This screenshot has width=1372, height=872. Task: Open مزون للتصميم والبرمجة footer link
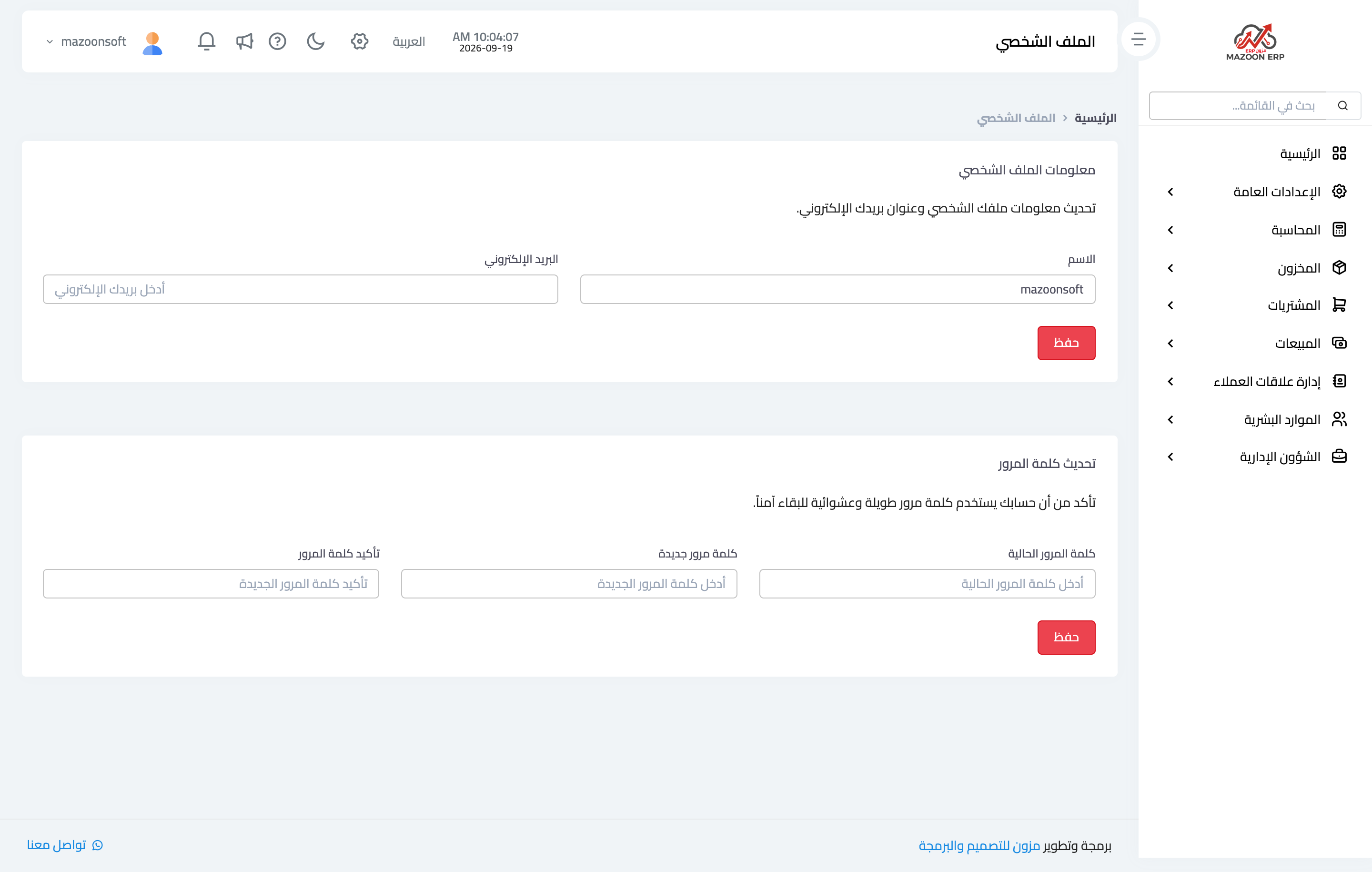tap(979, 846)
